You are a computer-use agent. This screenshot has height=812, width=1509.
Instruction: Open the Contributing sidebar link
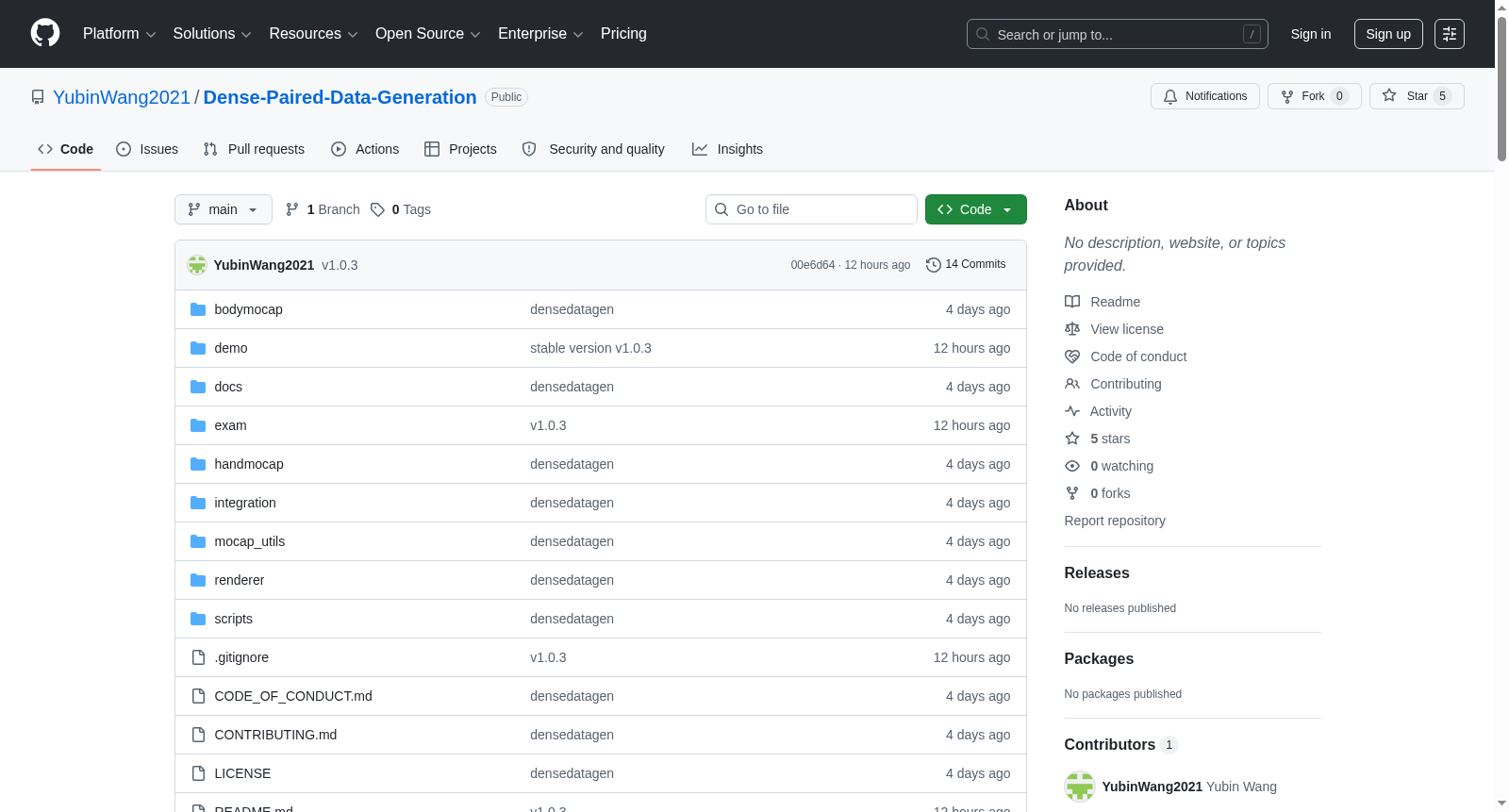1126,384
